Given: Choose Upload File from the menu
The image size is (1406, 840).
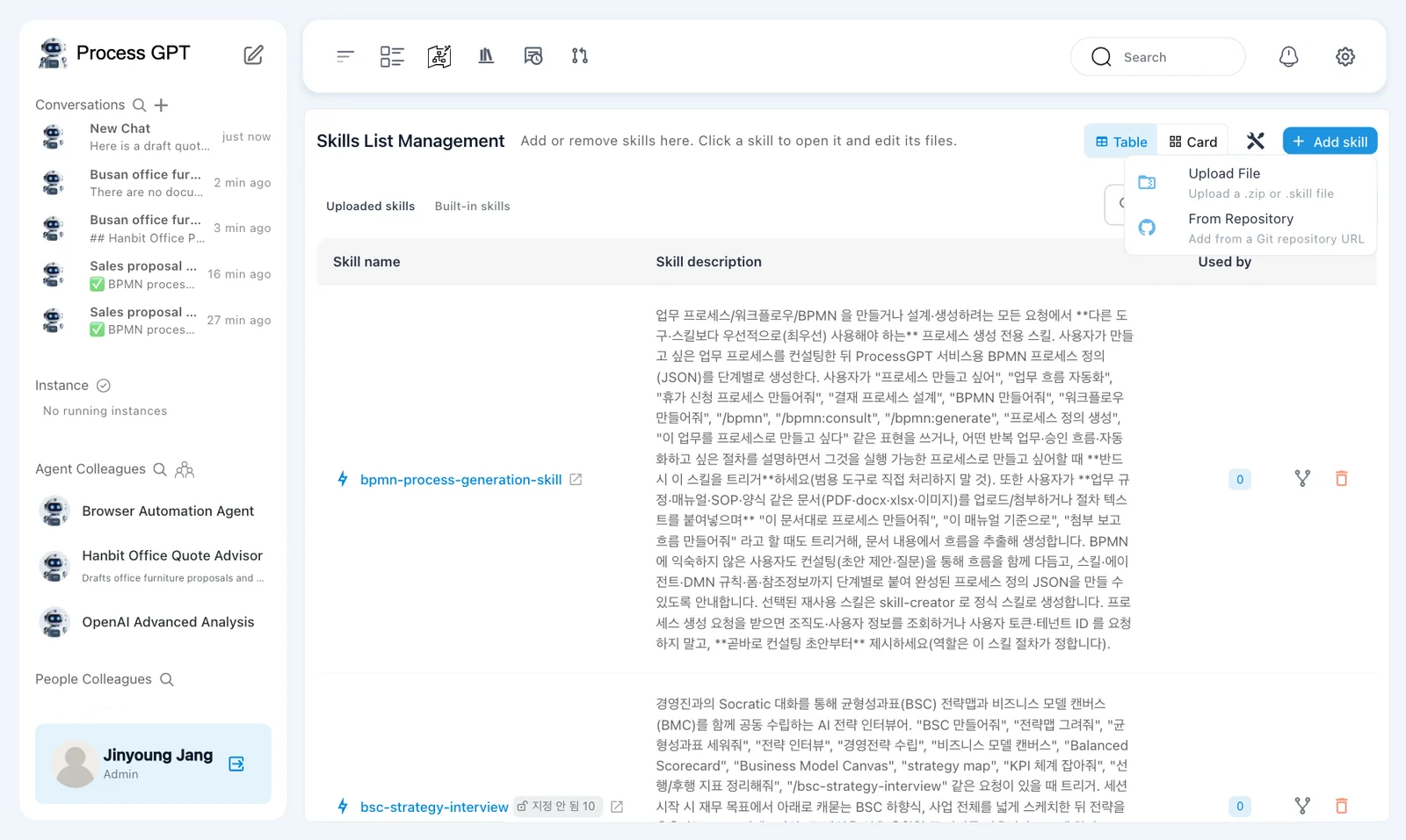Looking at the screenshot, I should [1250, 183].
